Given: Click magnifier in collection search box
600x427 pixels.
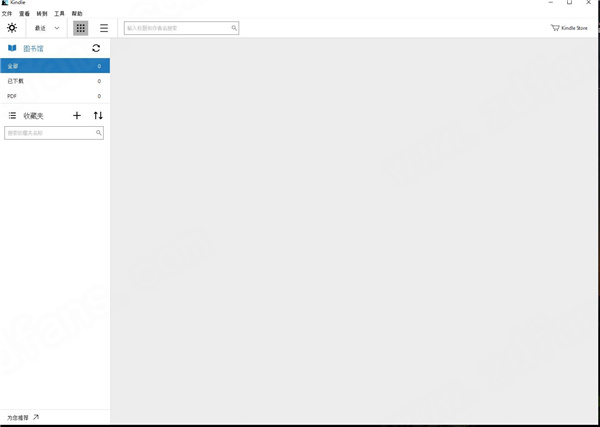Looking at the screenshot, I should 99,133.
